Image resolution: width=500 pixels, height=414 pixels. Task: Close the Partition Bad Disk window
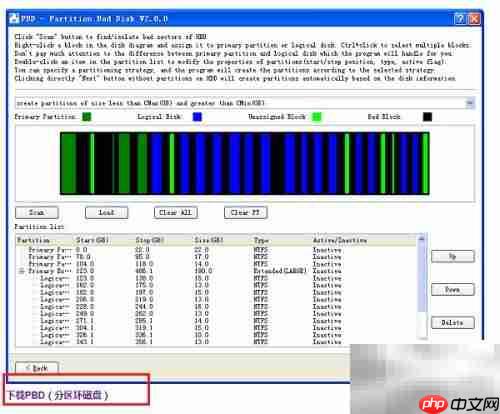click(x=474, y=19)
